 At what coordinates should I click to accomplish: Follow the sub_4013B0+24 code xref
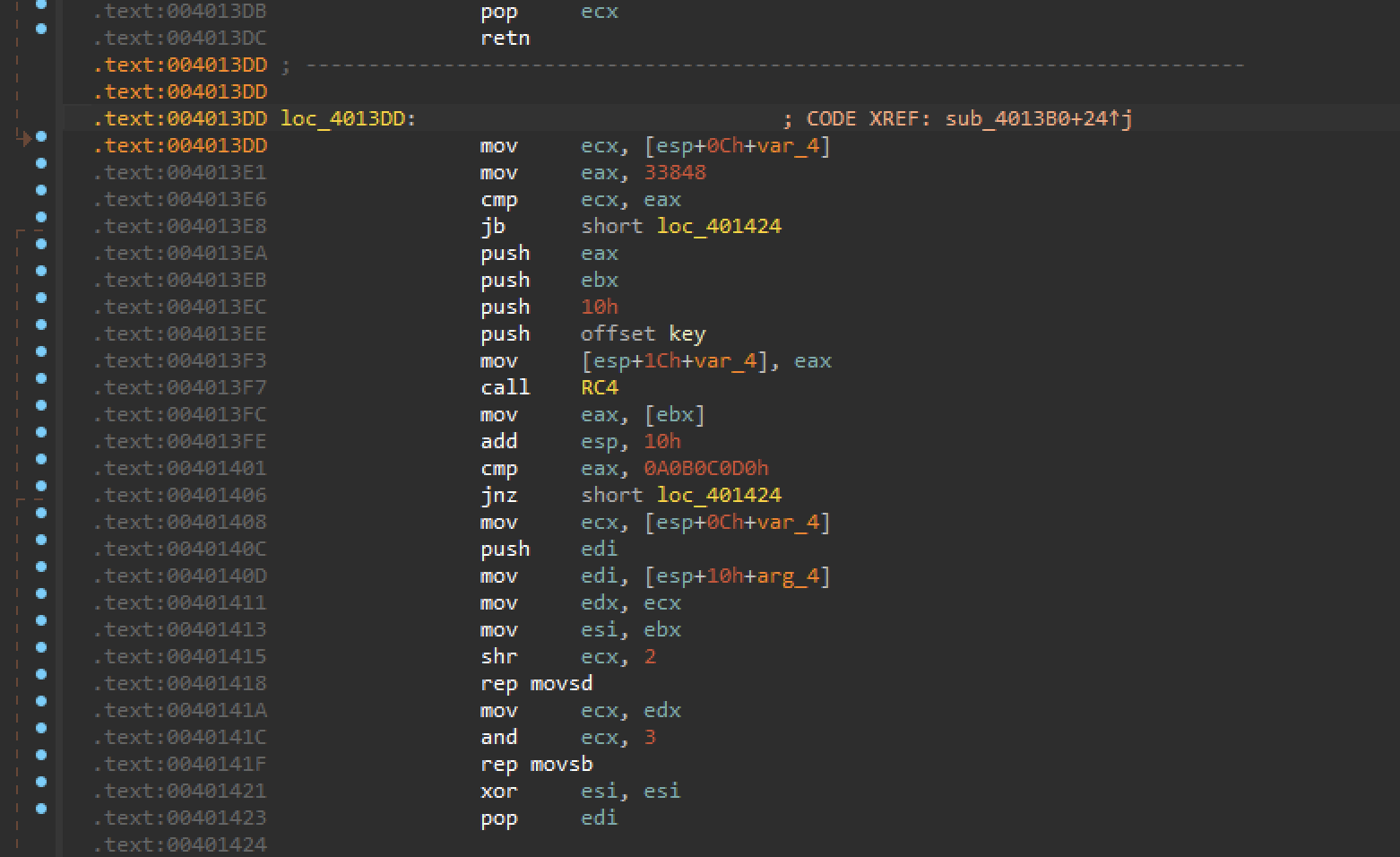point(1039,118)
